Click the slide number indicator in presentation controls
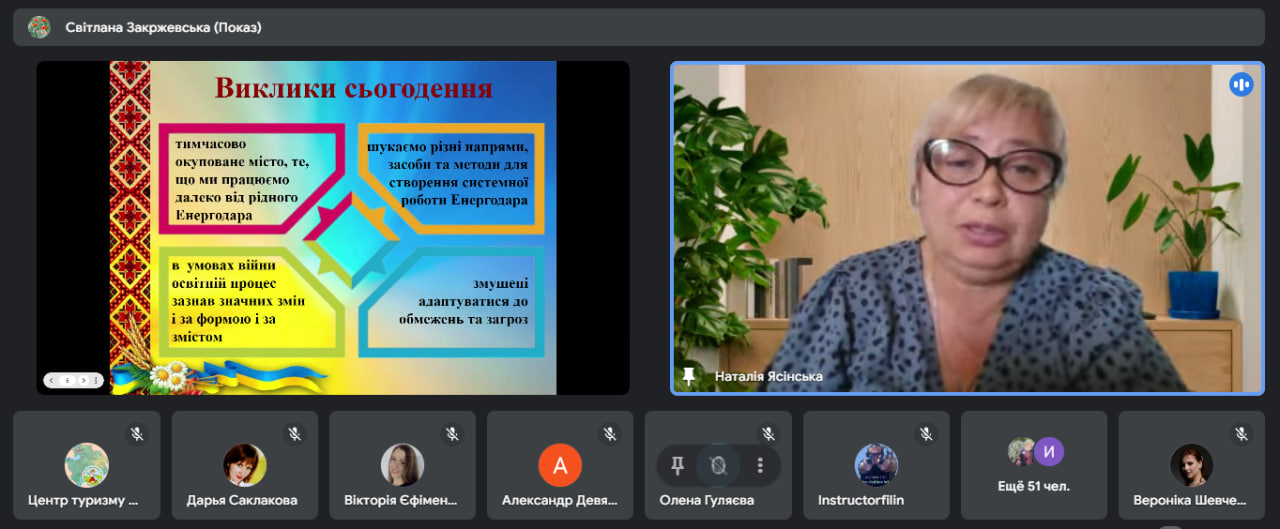 (68, 380)
